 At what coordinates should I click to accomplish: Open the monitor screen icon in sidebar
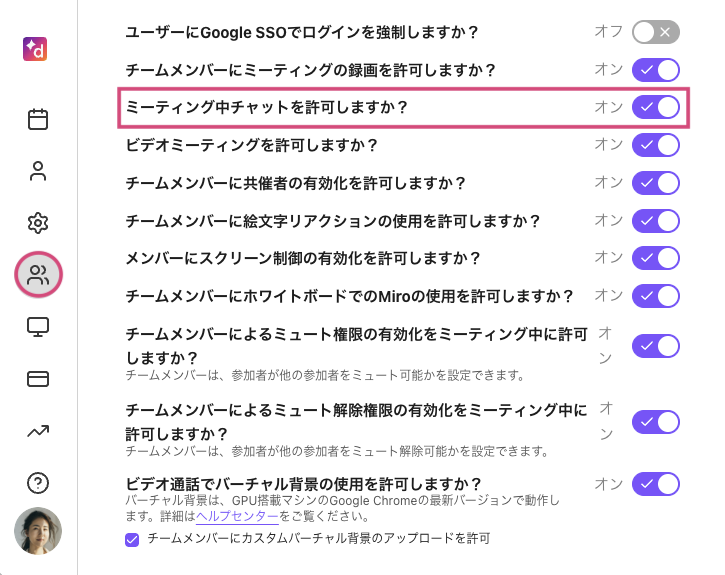point(38,327)
